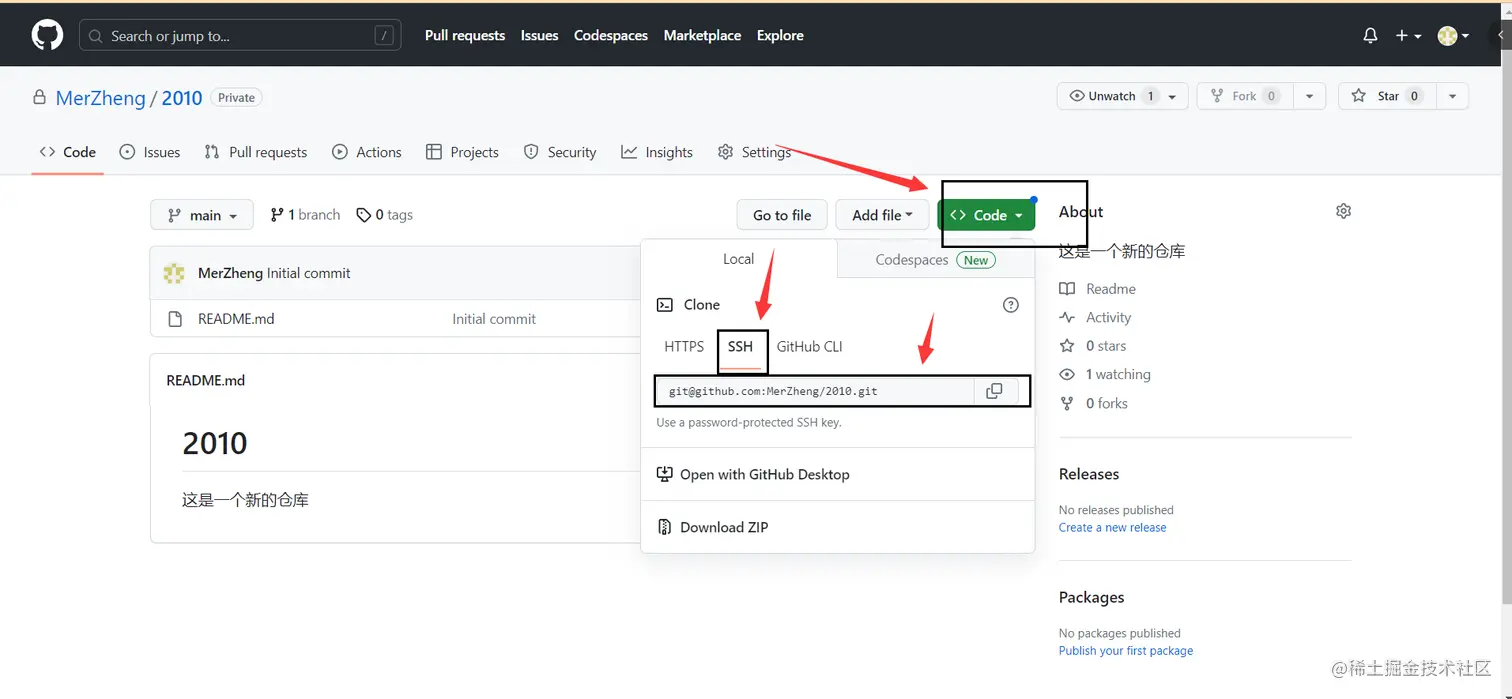This screenshot has height=699, width=1512.
Task: Open the README.md file
Action: coord(236,319)
